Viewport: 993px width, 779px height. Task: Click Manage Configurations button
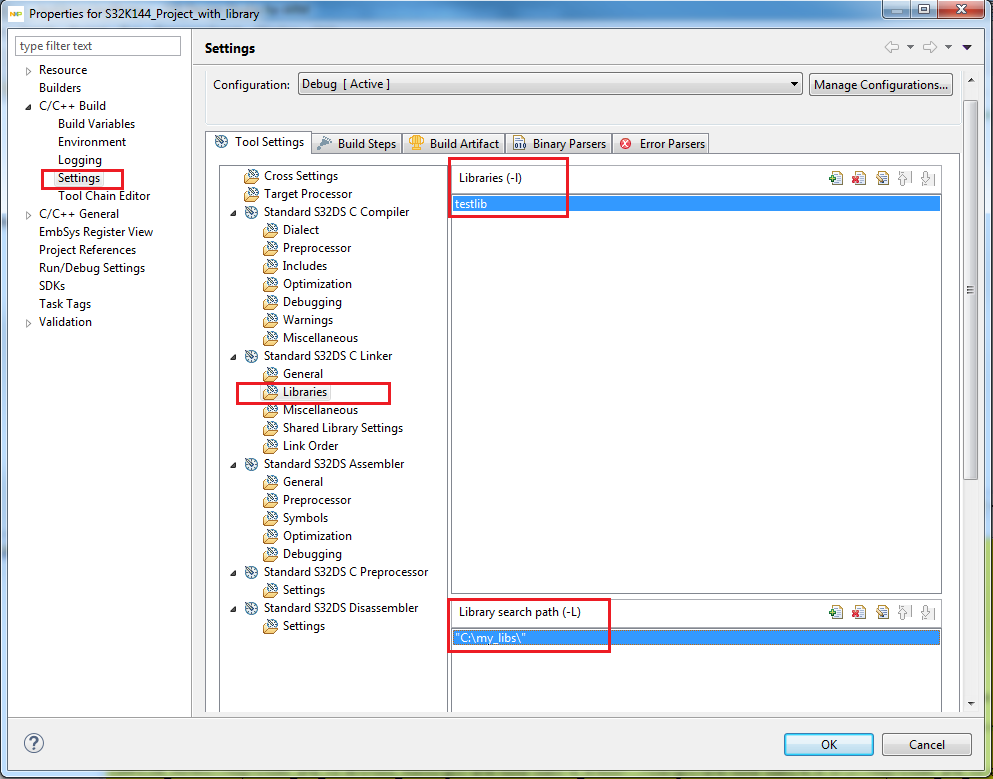(x=881, y=84)
